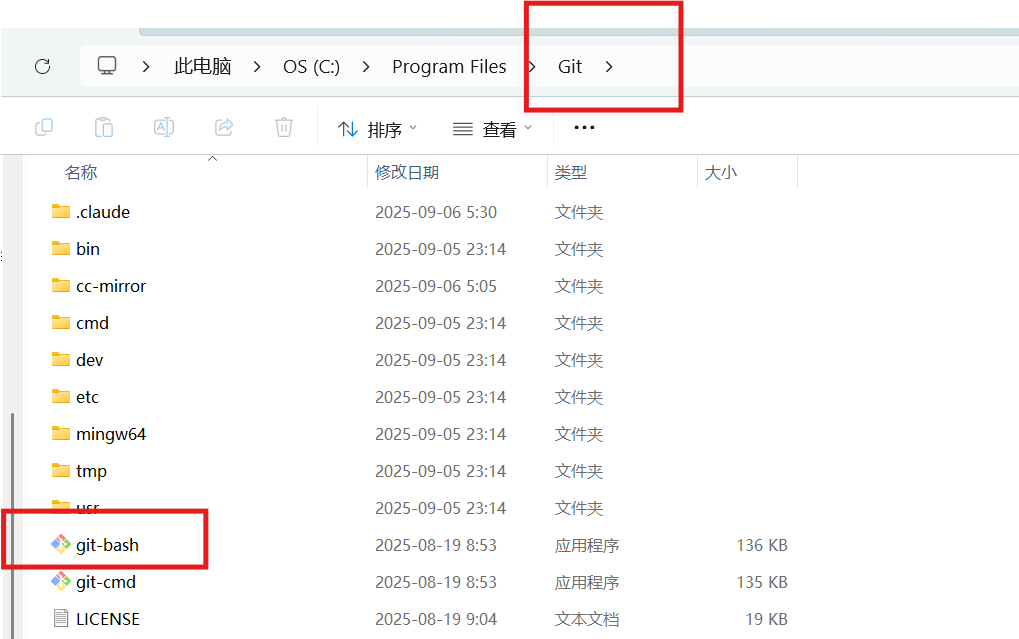Click the etc folder icon
Viewport: 1019px width, 639px height.
pos(61,397)
